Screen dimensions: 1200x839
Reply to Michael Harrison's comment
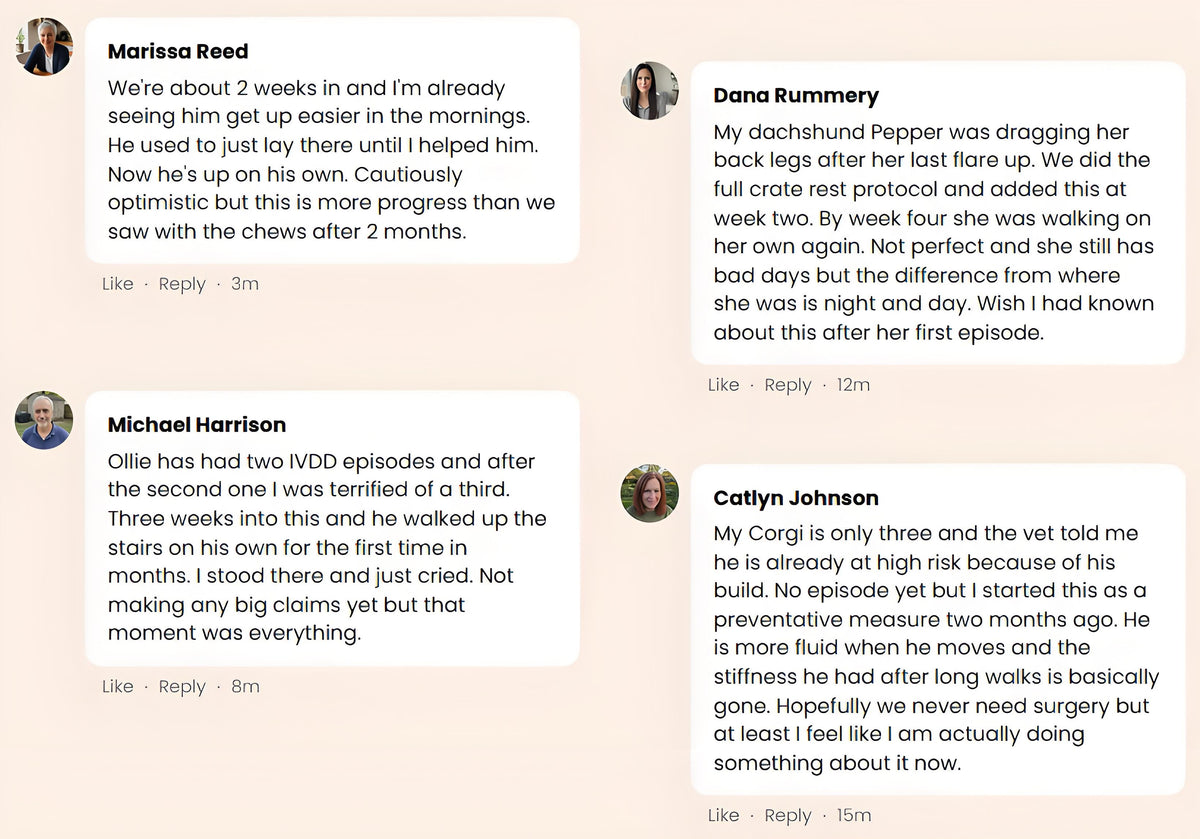coord(182,687)
